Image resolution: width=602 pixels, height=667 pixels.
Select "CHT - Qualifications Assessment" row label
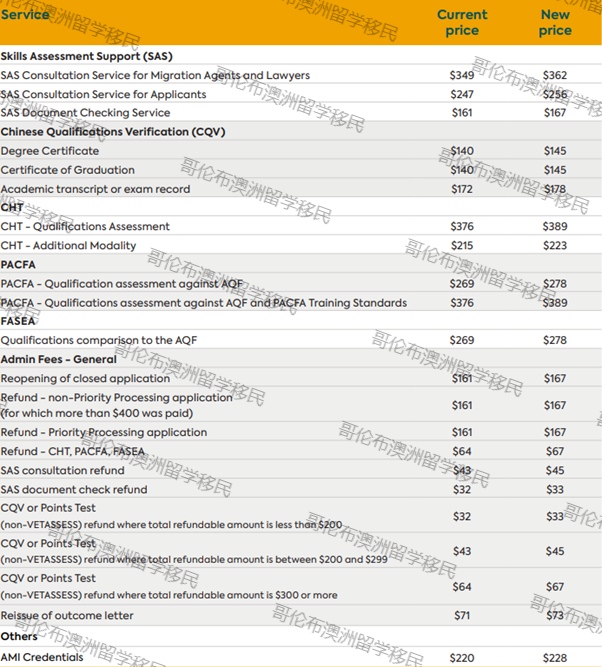point(85,226)
